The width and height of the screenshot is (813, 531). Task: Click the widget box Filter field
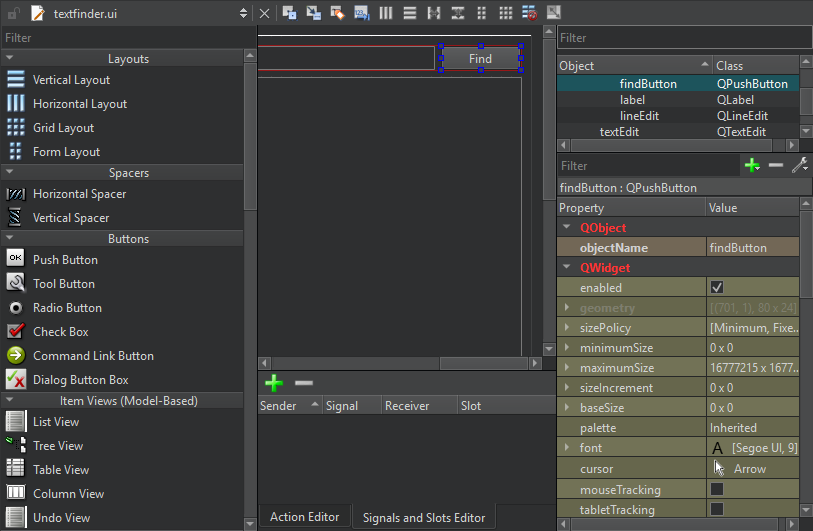120,37
